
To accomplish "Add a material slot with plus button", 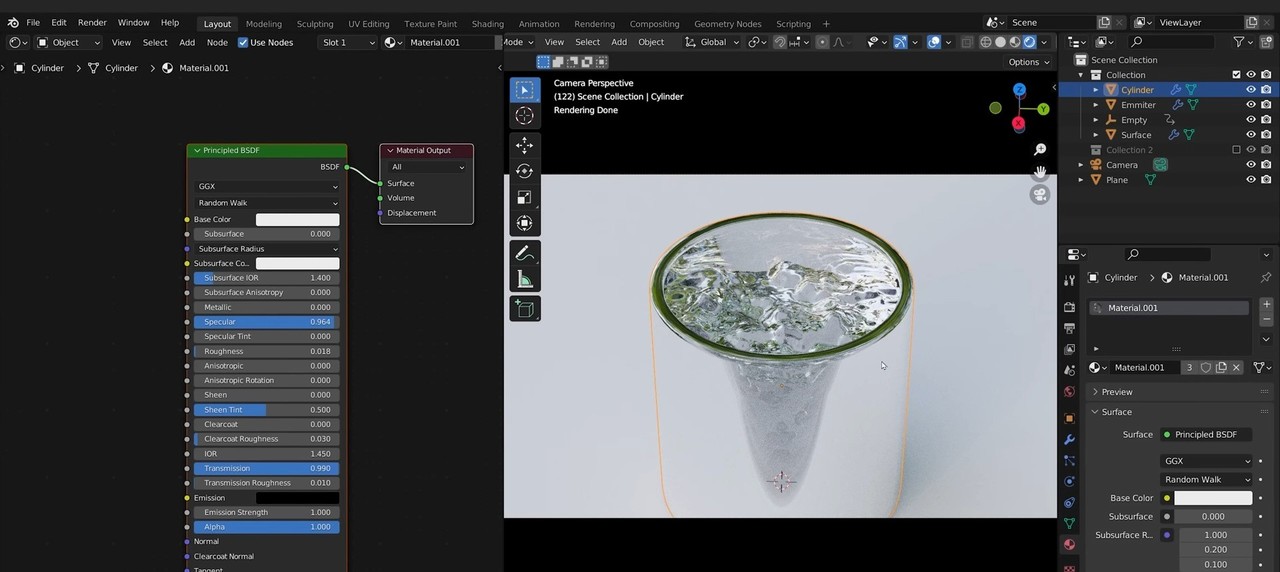I will [x=1267, y=304].
